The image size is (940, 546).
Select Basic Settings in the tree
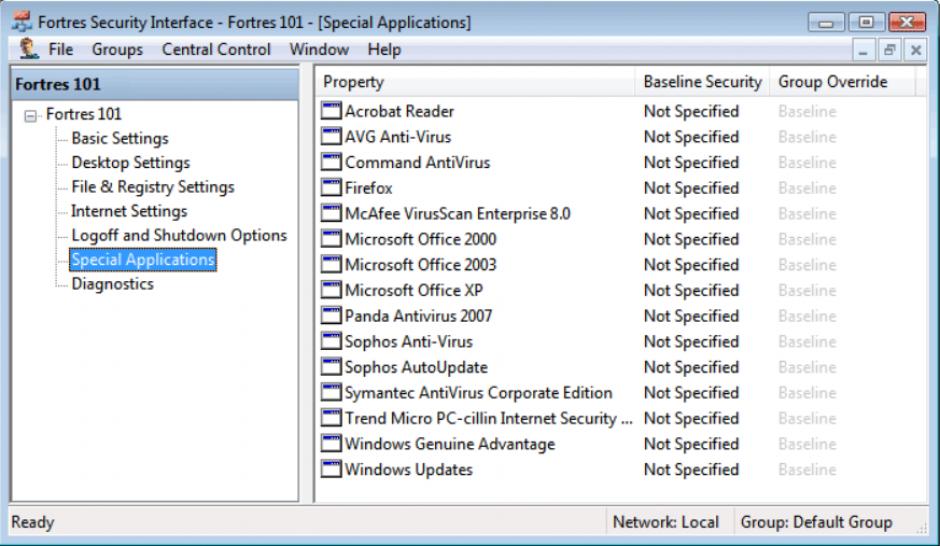(x=120, y=139)
